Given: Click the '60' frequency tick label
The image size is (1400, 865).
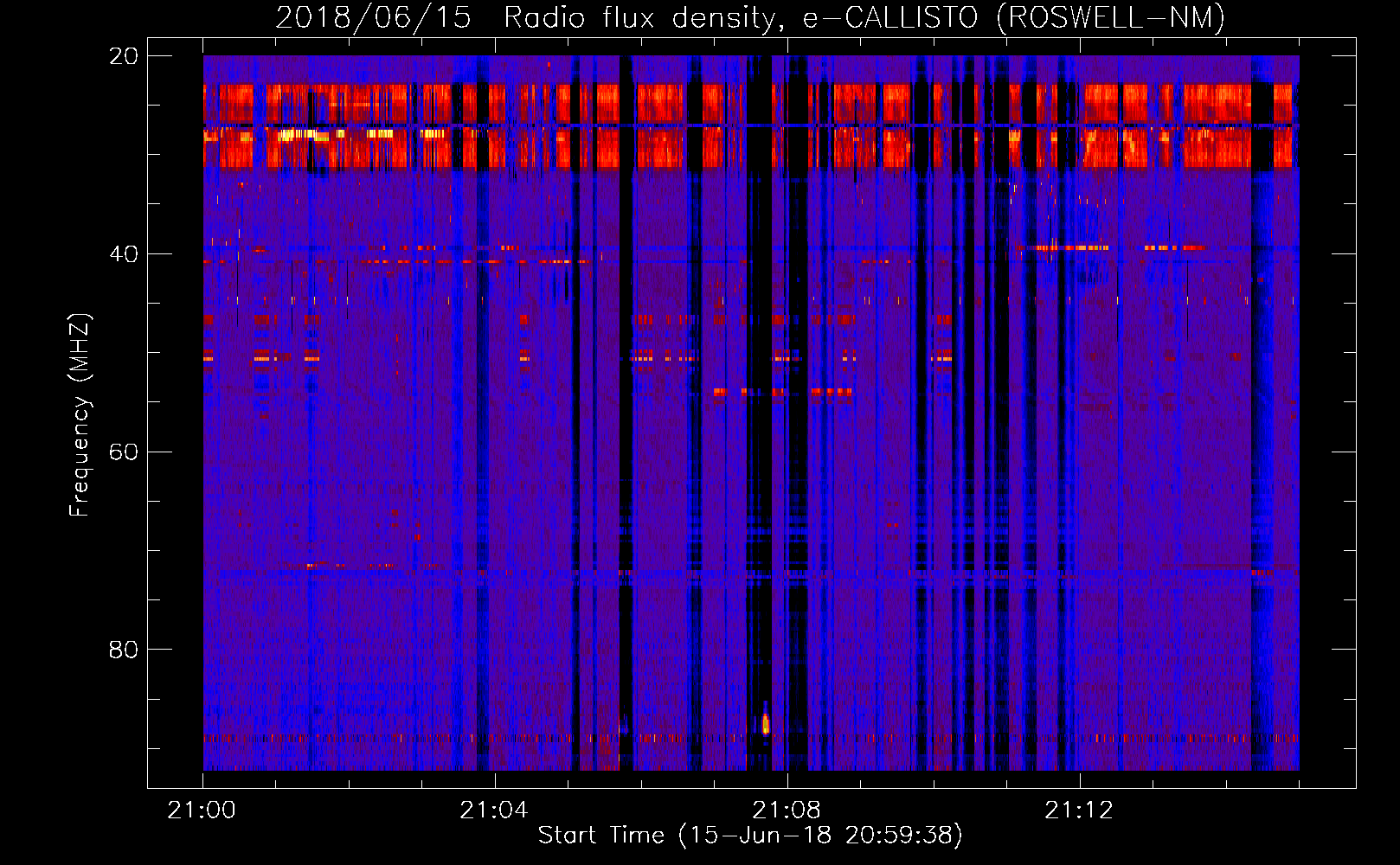Looking at the screenshot, I should click(x=124, y=452).
